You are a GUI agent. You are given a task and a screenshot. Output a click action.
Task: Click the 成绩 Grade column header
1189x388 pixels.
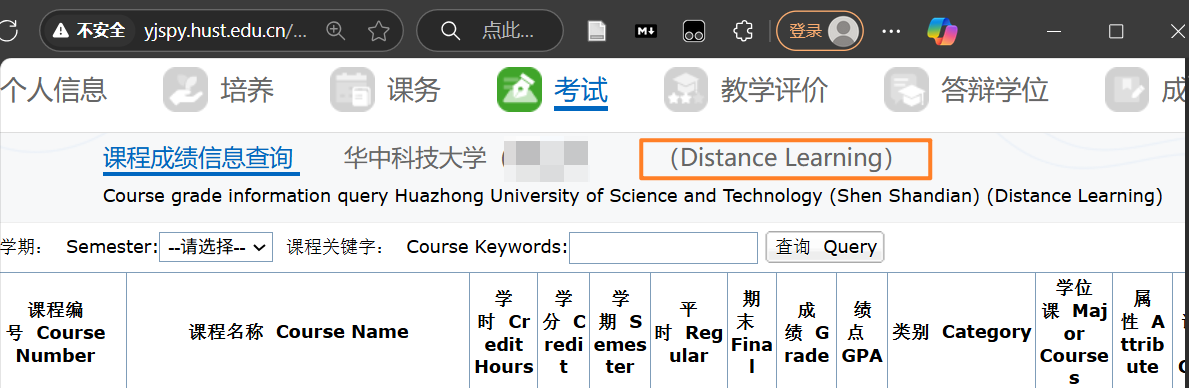[807, 333]
